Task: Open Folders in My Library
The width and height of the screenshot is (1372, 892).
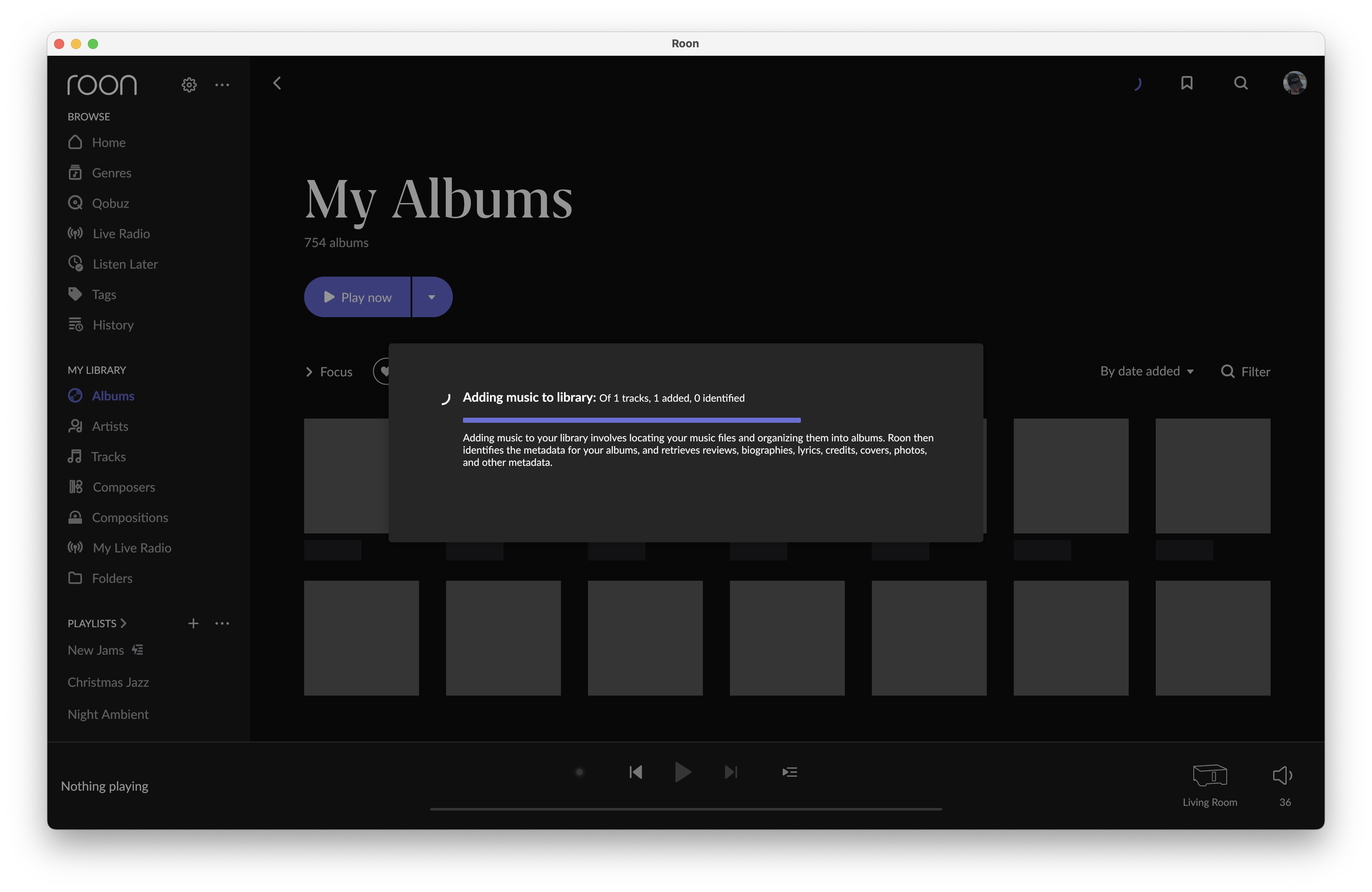Action: (x=100, y=579)
